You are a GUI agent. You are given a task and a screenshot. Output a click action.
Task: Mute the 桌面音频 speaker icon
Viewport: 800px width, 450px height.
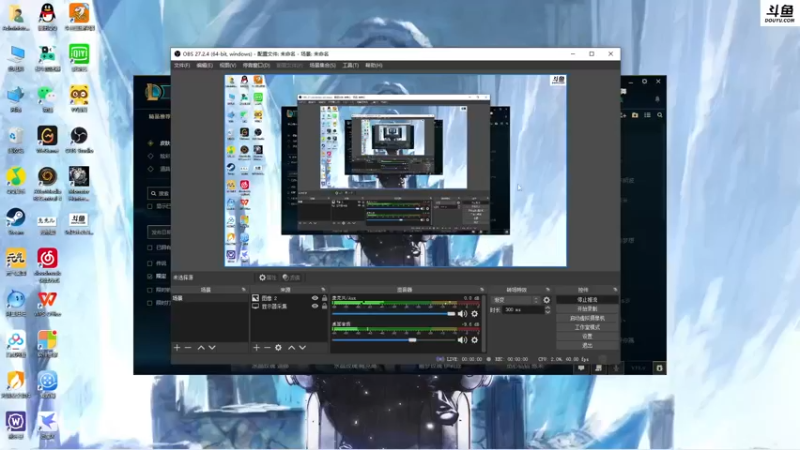462,340
